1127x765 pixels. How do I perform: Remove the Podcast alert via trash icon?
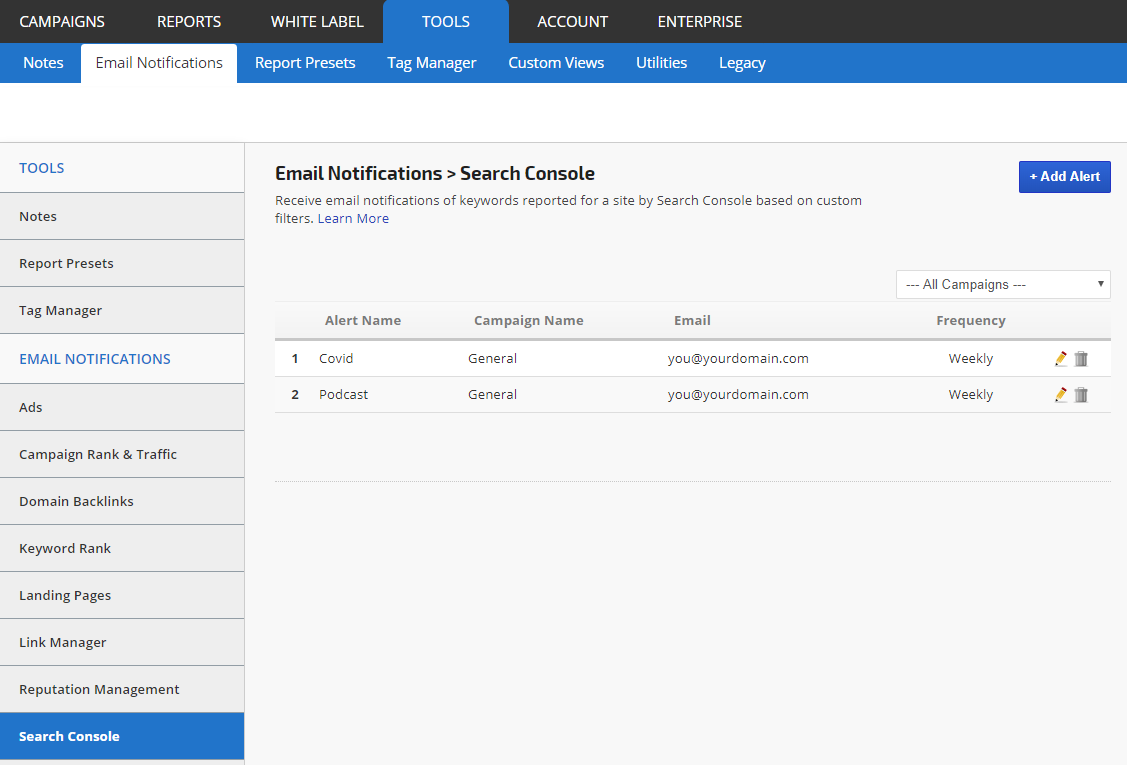[1081, 395]
